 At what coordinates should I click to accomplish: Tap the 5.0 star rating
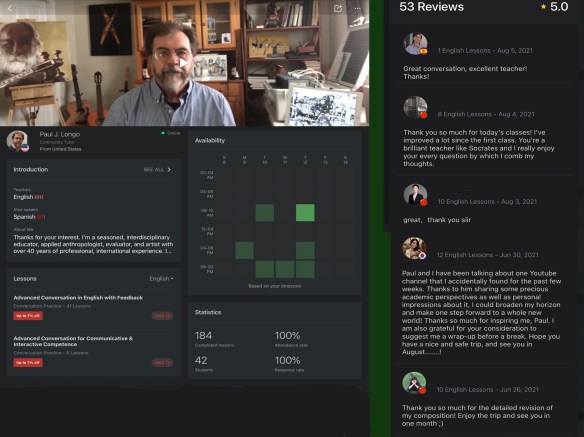point(555,7)
